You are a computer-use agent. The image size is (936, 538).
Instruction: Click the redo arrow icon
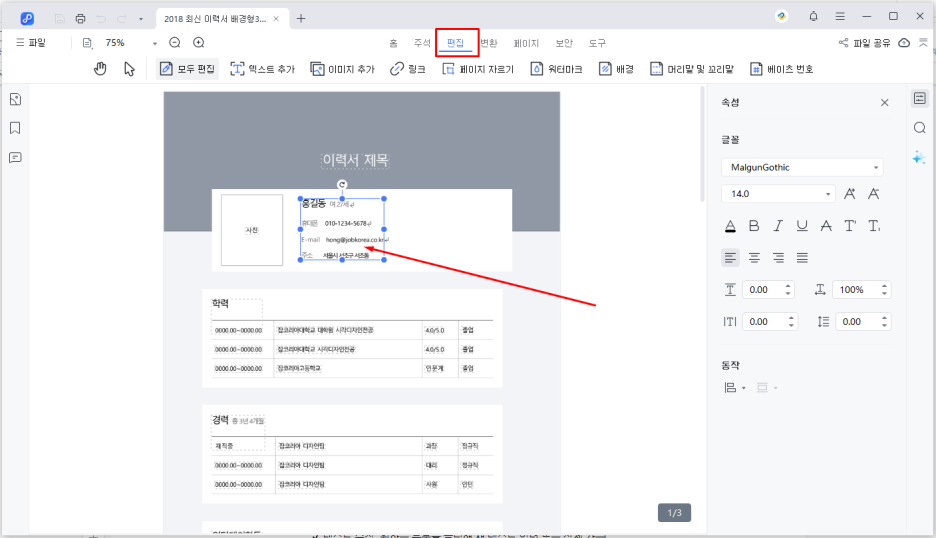point(122,19)
